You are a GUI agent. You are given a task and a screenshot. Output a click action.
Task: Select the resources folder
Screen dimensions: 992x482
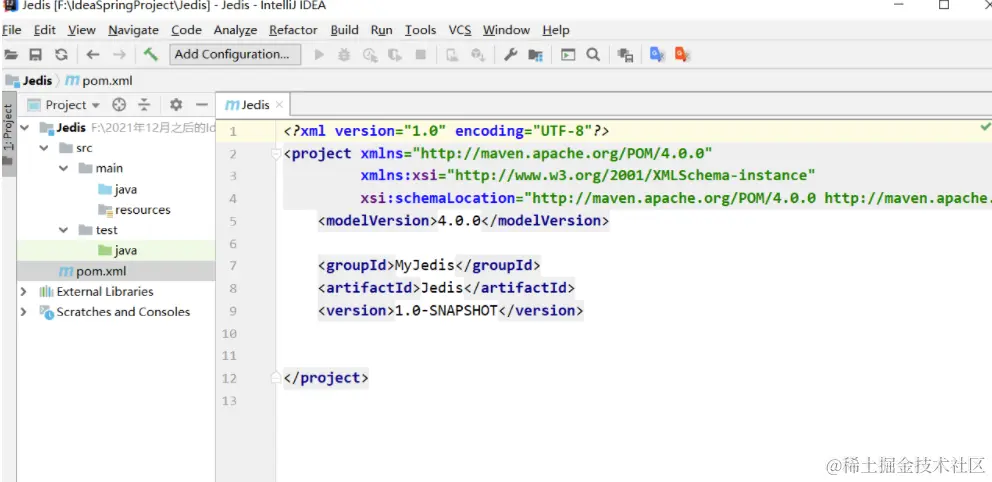pyautogui.click(x=134, y=210)
